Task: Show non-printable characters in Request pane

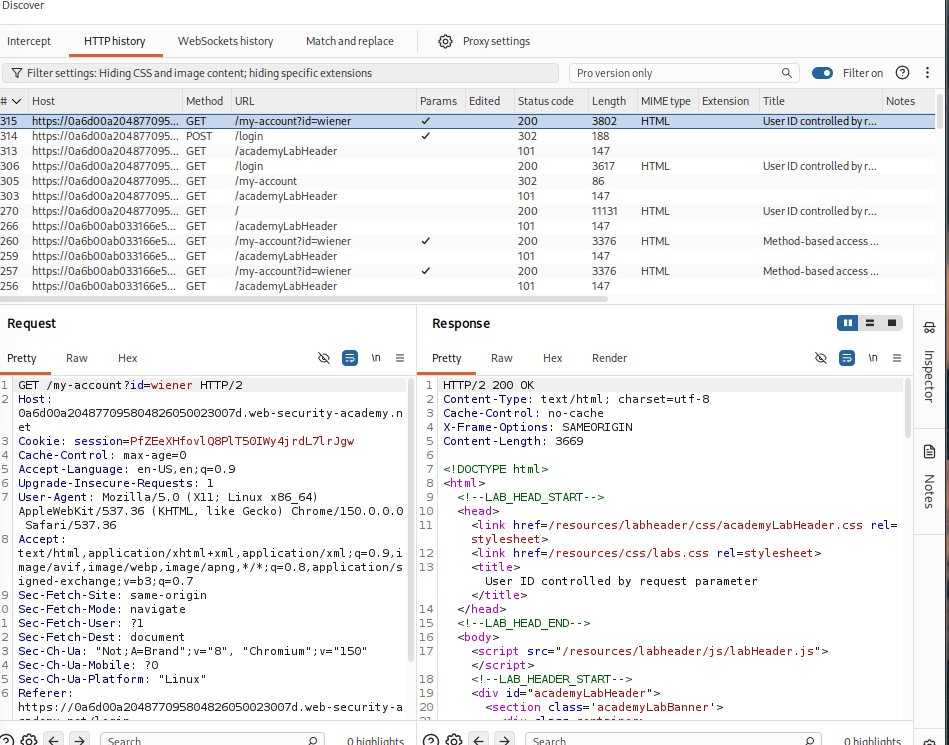Action: 376,358
